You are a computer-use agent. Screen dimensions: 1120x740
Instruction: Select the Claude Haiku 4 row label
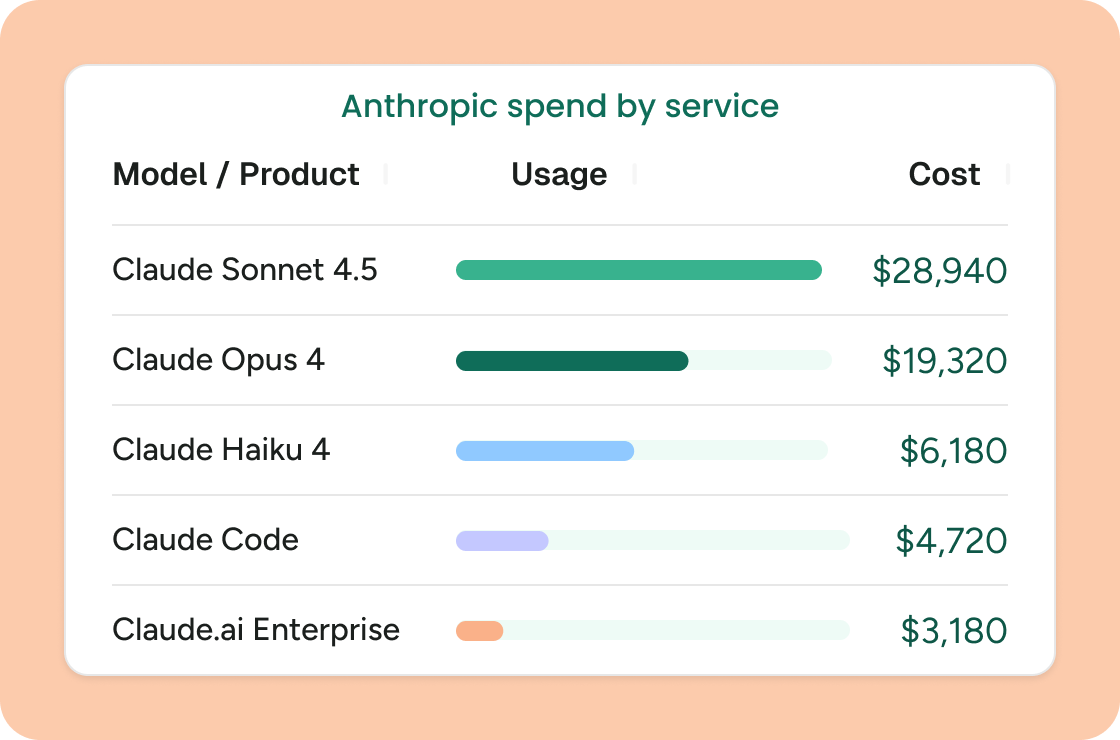point(221,450)
